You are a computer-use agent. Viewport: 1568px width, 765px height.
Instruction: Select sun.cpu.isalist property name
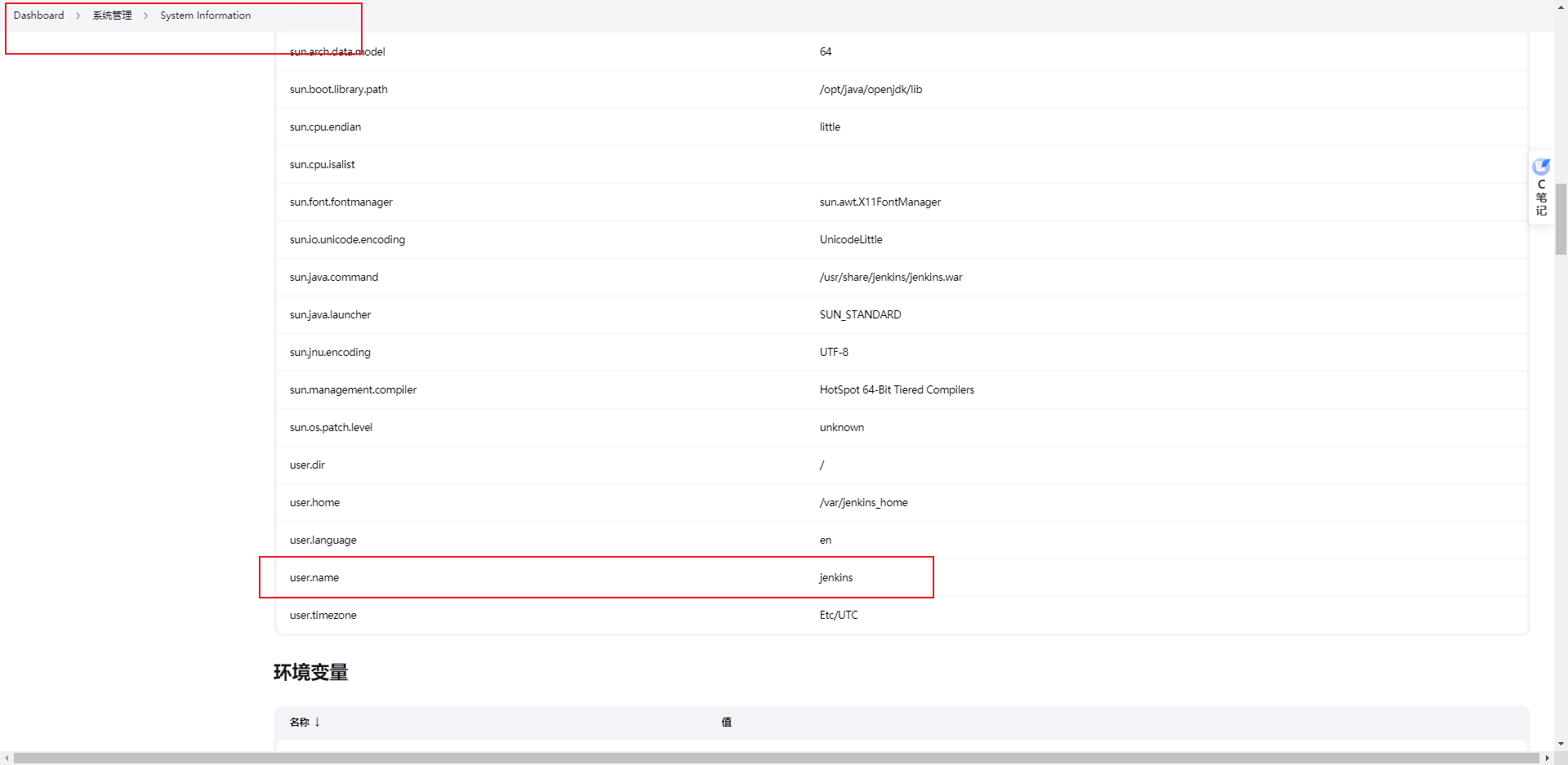pos(322,164)
